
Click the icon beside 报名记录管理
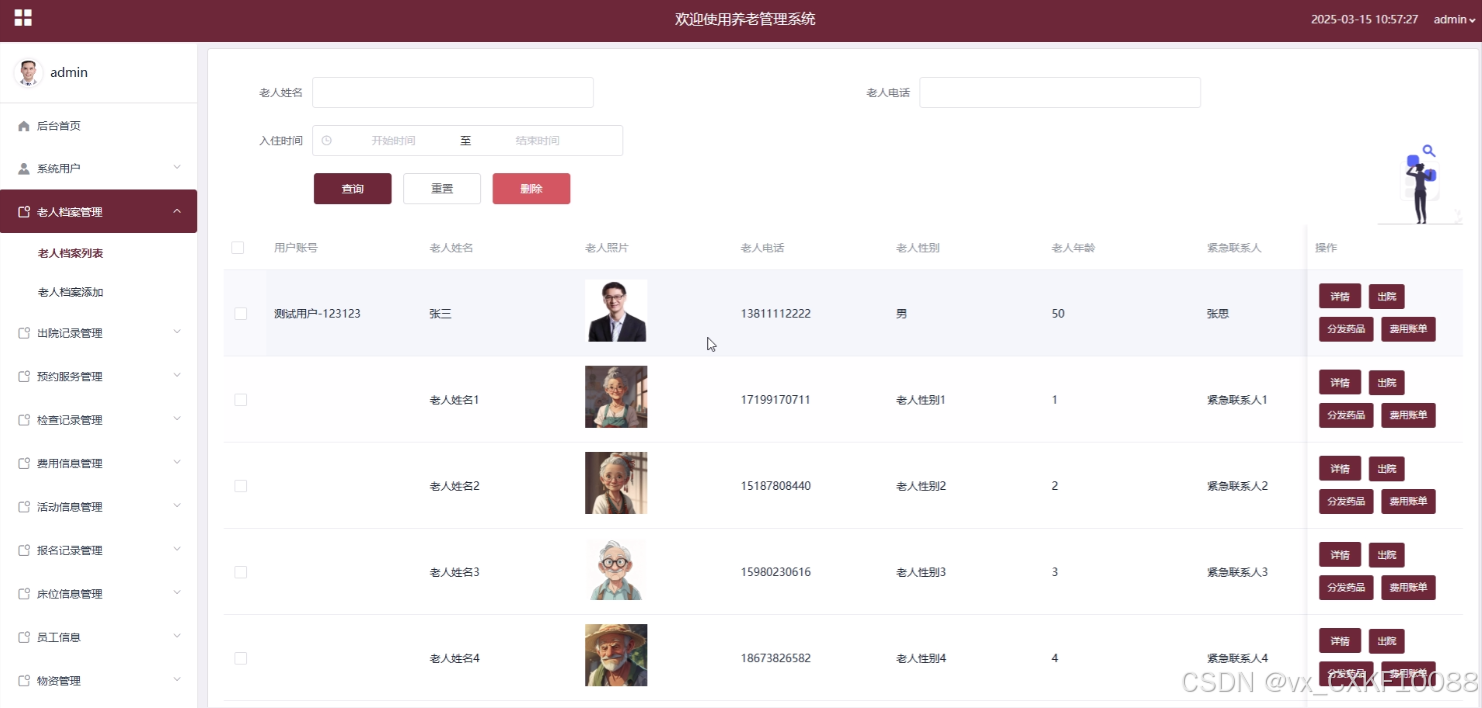tap(24, 551)
